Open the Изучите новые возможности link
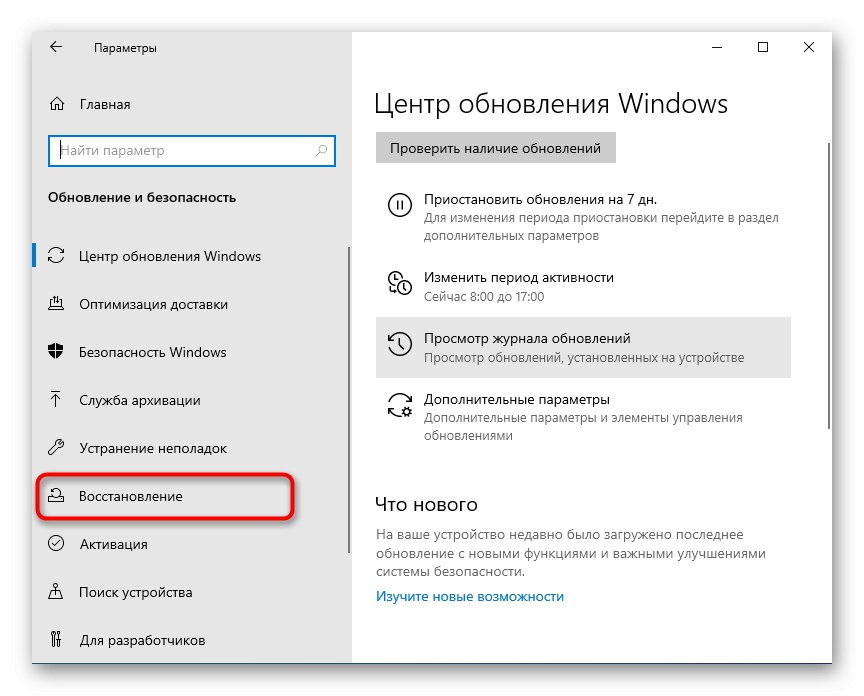864x696 pixels. [x=470, y=596]
